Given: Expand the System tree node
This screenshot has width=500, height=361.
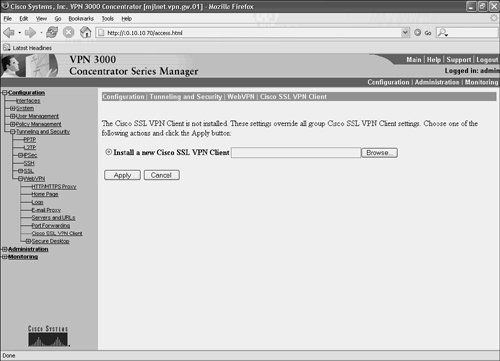Looking at the screenshot, I should [12, 108].
